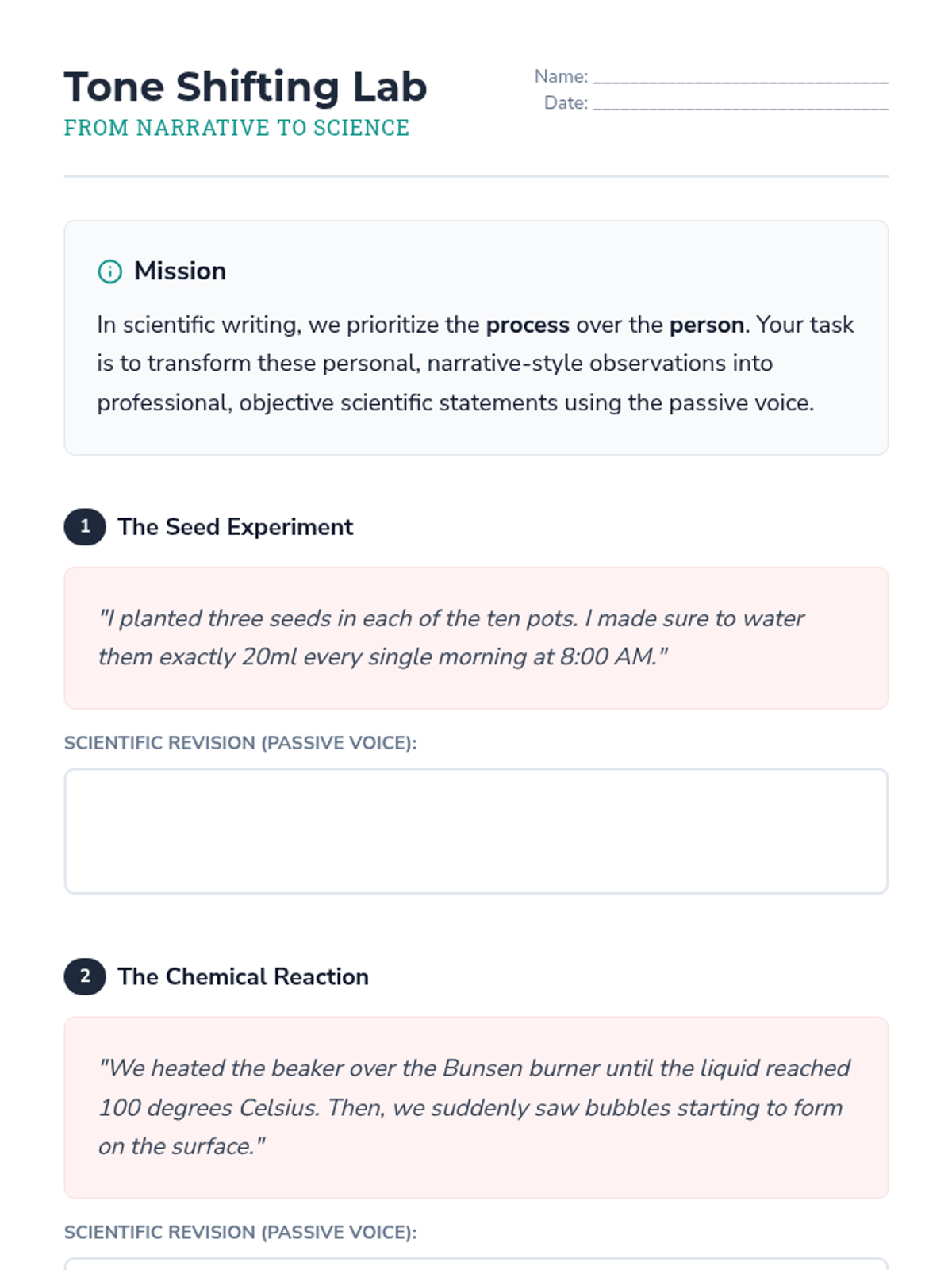Screen dimensions: 952x1270
Task: Click the bold word person
Action: 706,325
